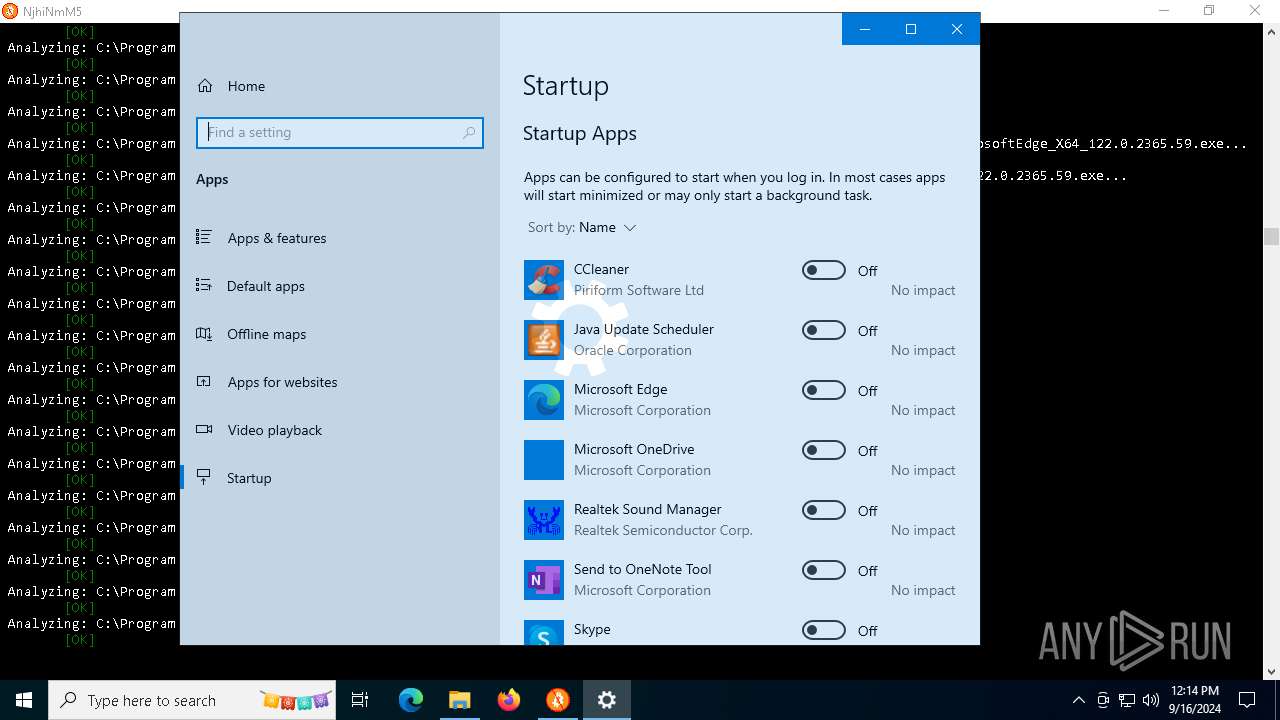Viewport: 1280px width, 720px height.
Task: Click the CCleaner app icon
Action: [x=544, y=280]
